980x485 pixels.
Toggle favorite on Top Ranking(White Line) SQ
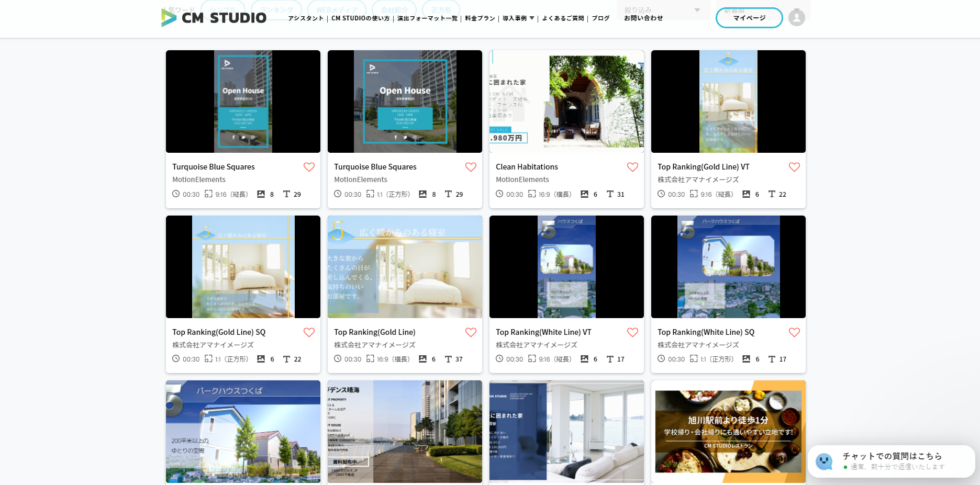tap(794, 332)
